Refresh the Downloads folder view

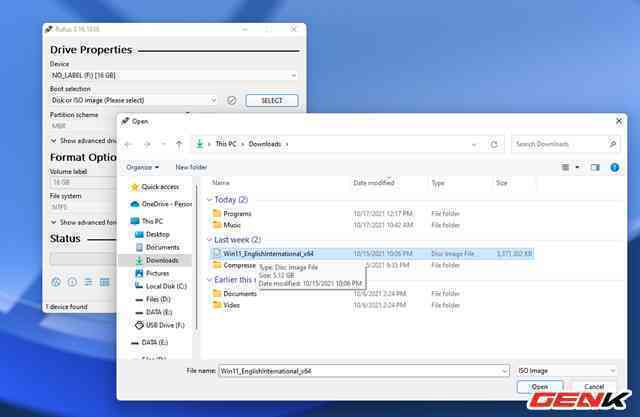494,144
